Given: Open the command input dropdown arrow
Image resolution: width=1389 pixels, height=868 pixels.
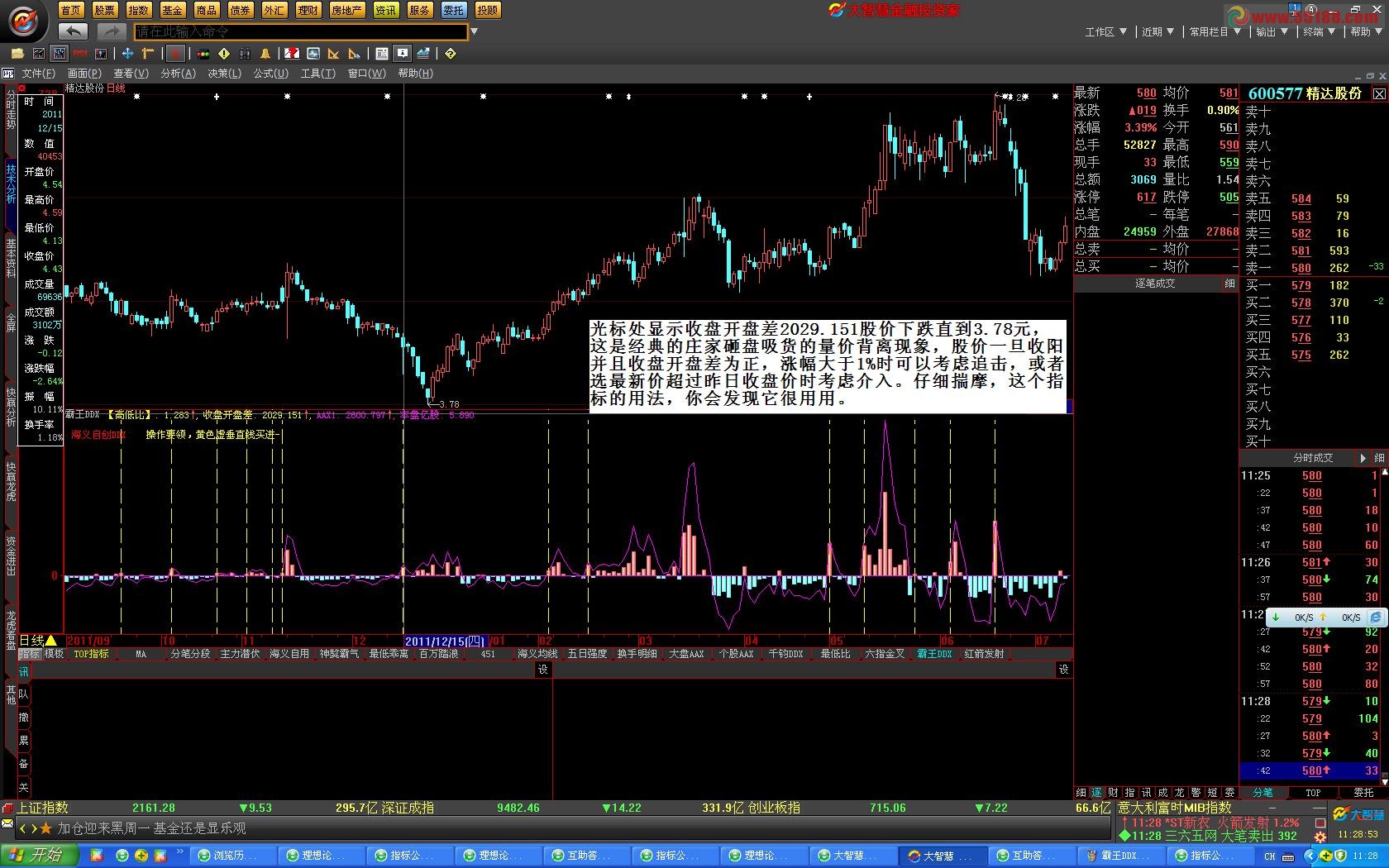Looking at the screenshot, I should 475,31.
